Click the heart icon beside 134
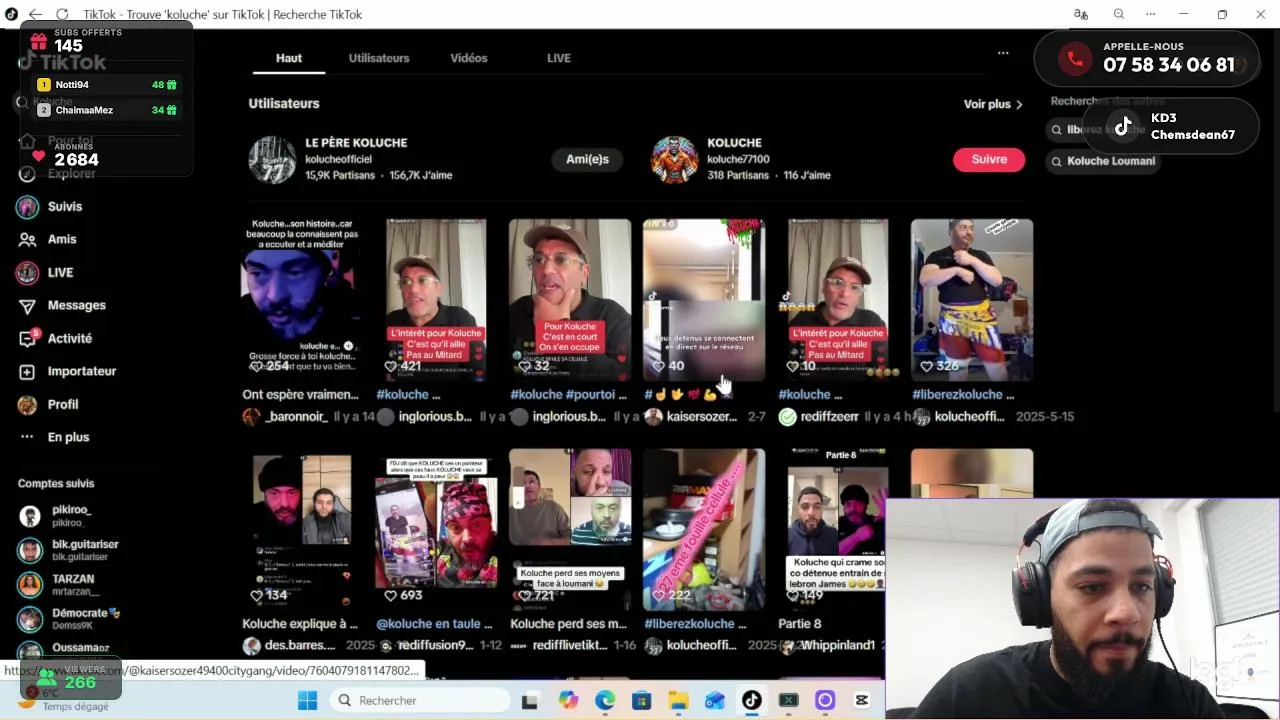This screenshot has height=720, width=1280. (x=257, y=595)
